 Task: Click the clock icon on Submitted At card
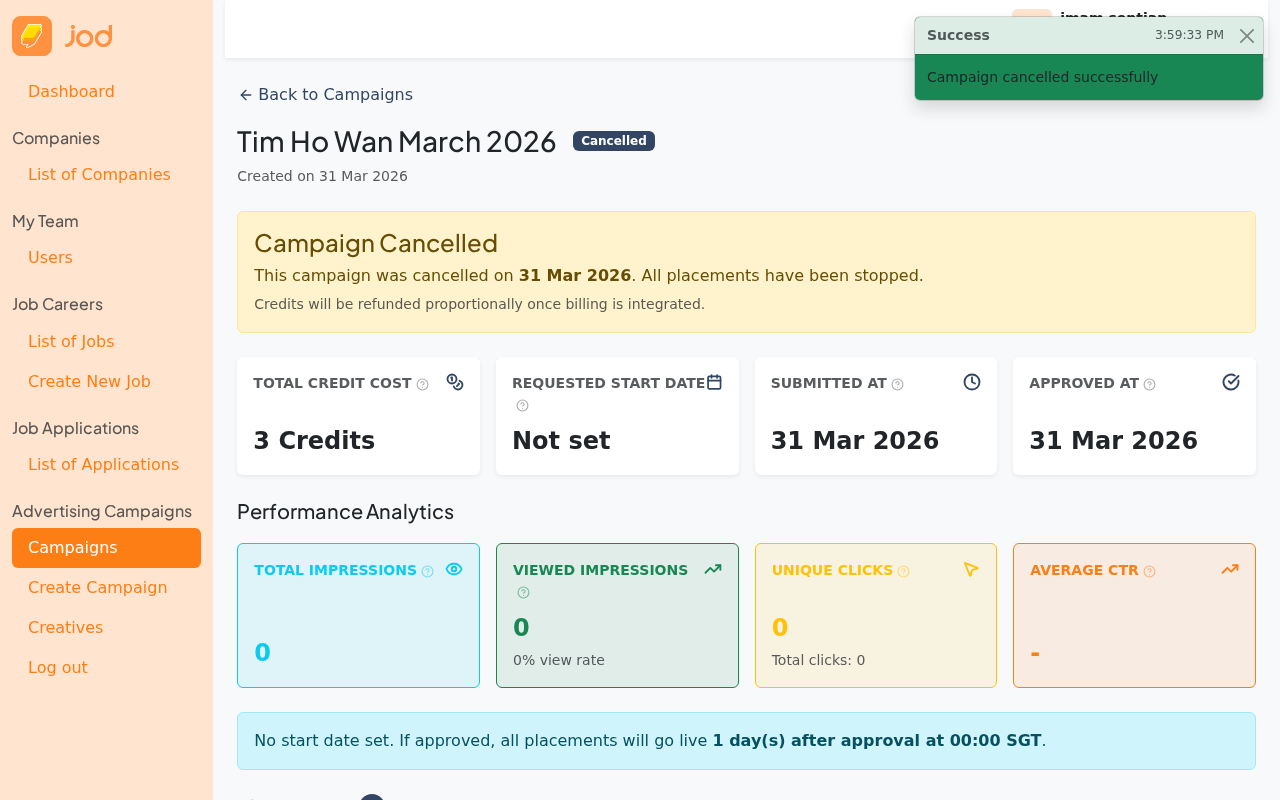(x=971, y=381)
